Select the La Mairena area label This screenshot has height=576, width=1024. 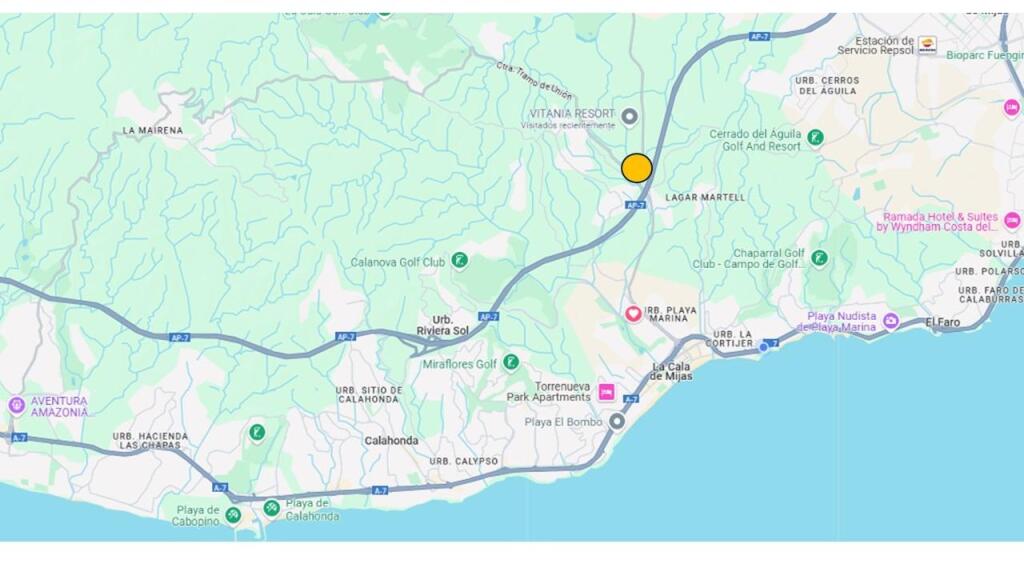tap(153, 131)
